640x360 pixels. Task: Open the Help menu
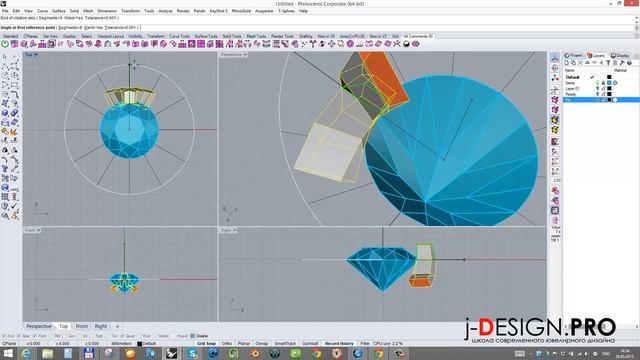(303, 11)
